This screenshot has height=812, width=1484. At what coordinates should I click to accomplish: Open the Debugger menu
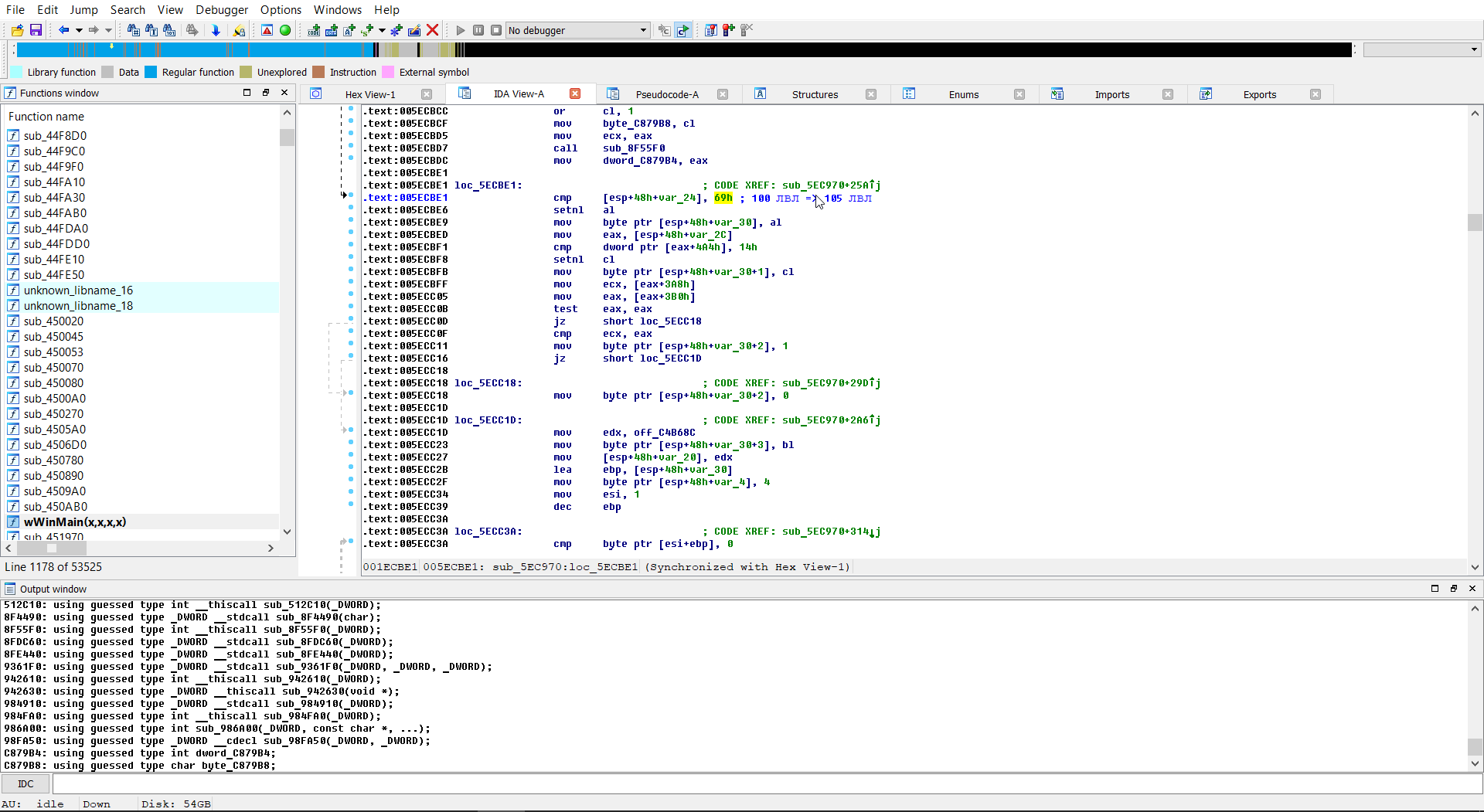pyautogui.click(x=222, y=9)
